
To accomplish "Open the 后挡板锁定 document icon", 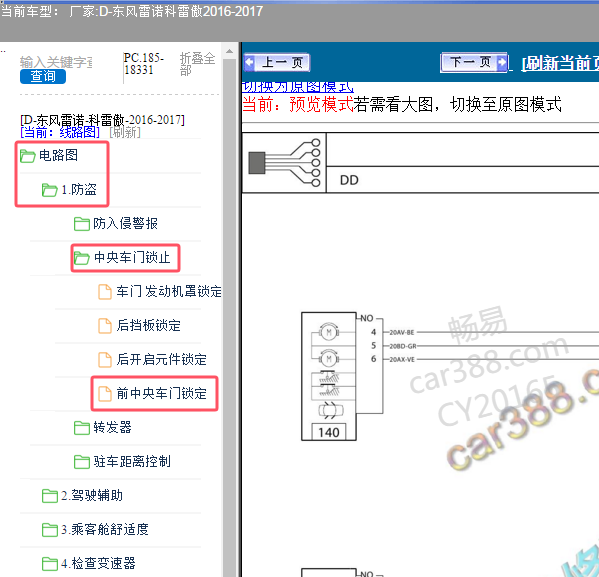I will tap(105, 326).
